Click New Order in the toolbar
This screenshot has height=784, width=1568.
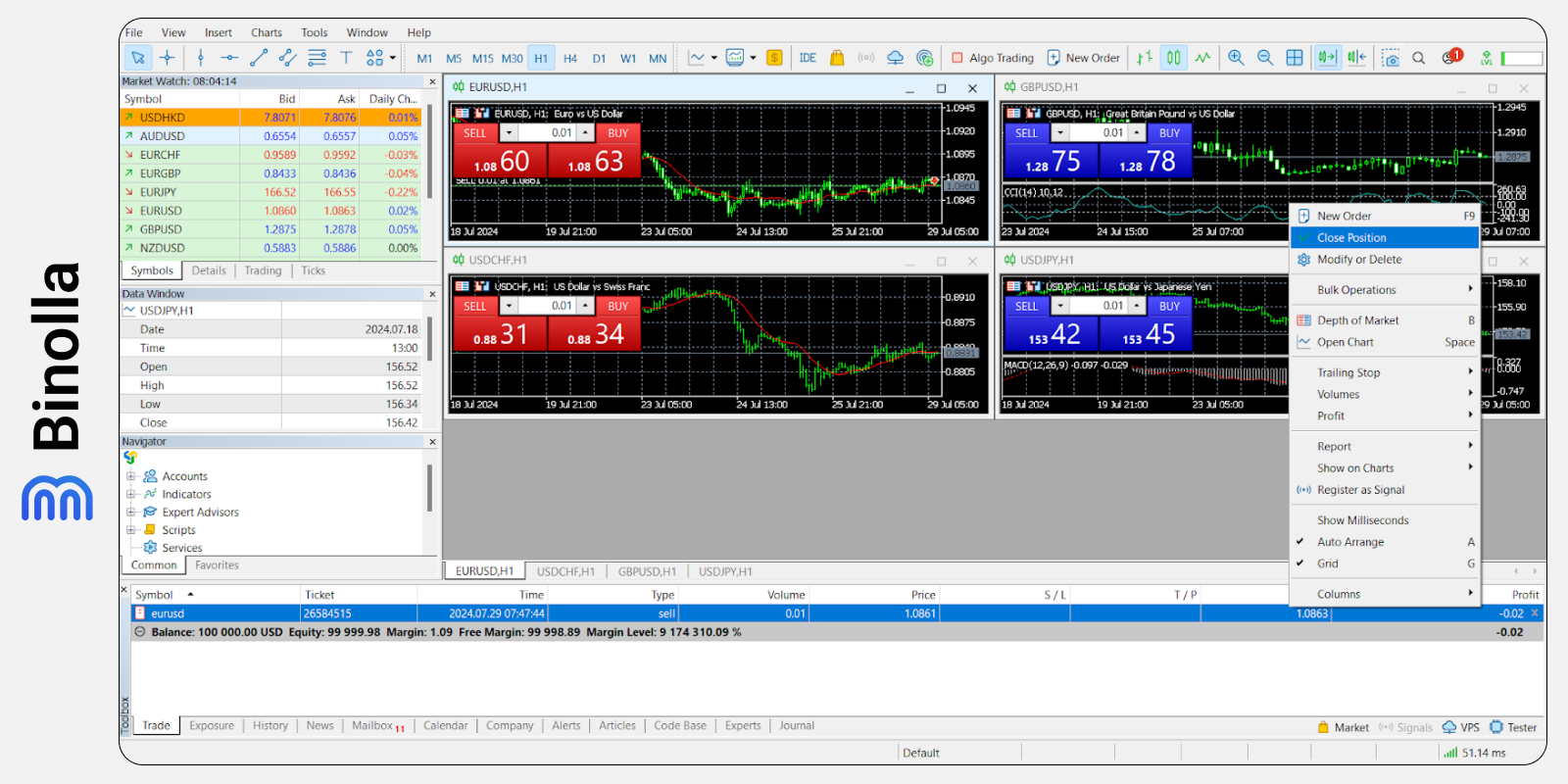point(1083,58)
